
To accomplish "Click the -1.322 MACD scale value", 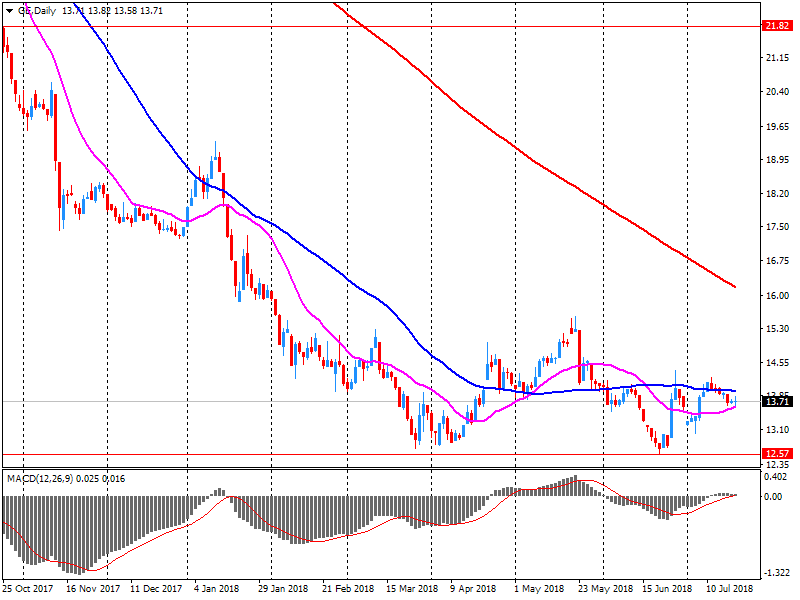I will [778, 572].
